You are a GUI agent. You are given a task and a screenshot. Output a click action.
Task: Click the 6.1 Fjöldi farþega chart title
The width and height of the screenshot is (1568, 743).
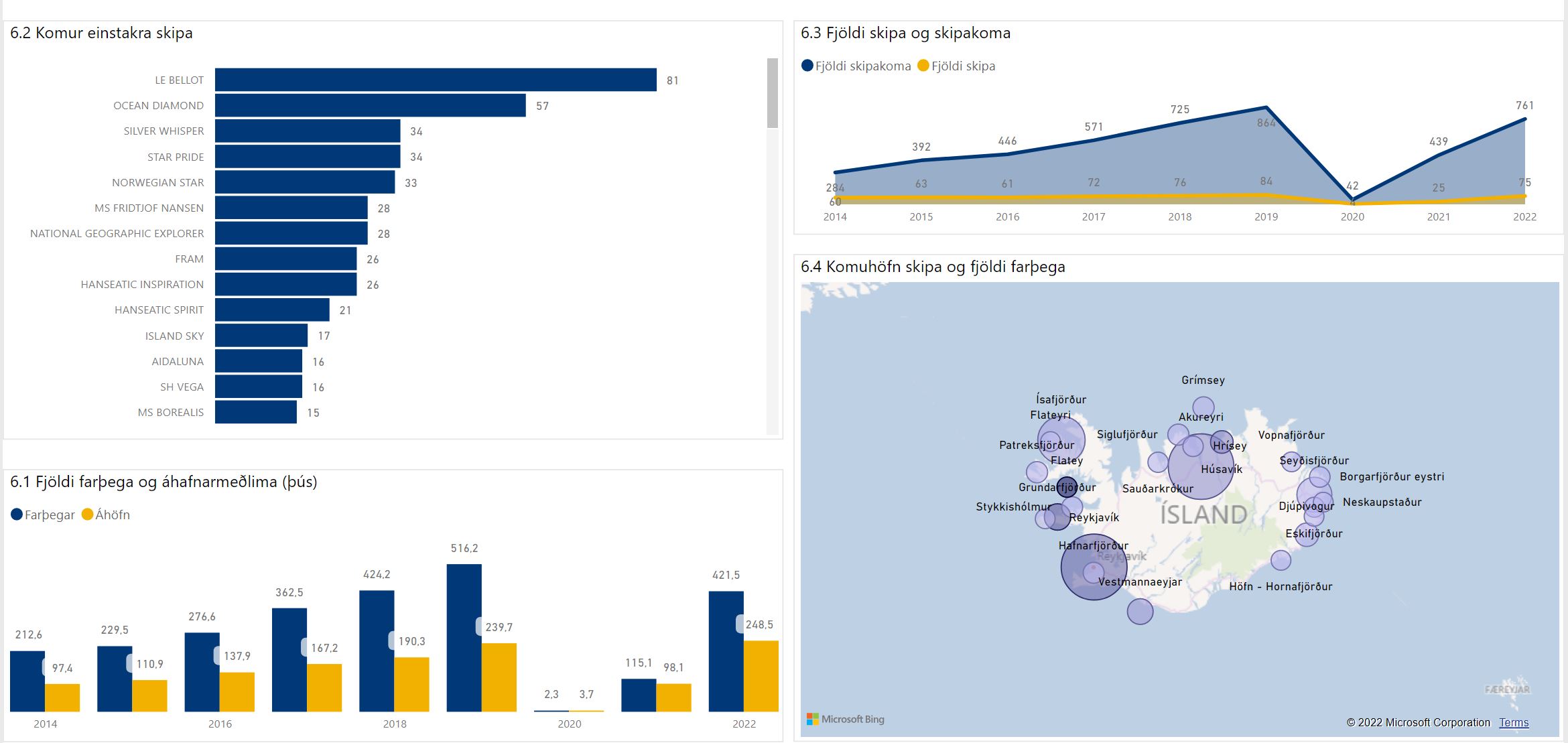click(164, 482)
